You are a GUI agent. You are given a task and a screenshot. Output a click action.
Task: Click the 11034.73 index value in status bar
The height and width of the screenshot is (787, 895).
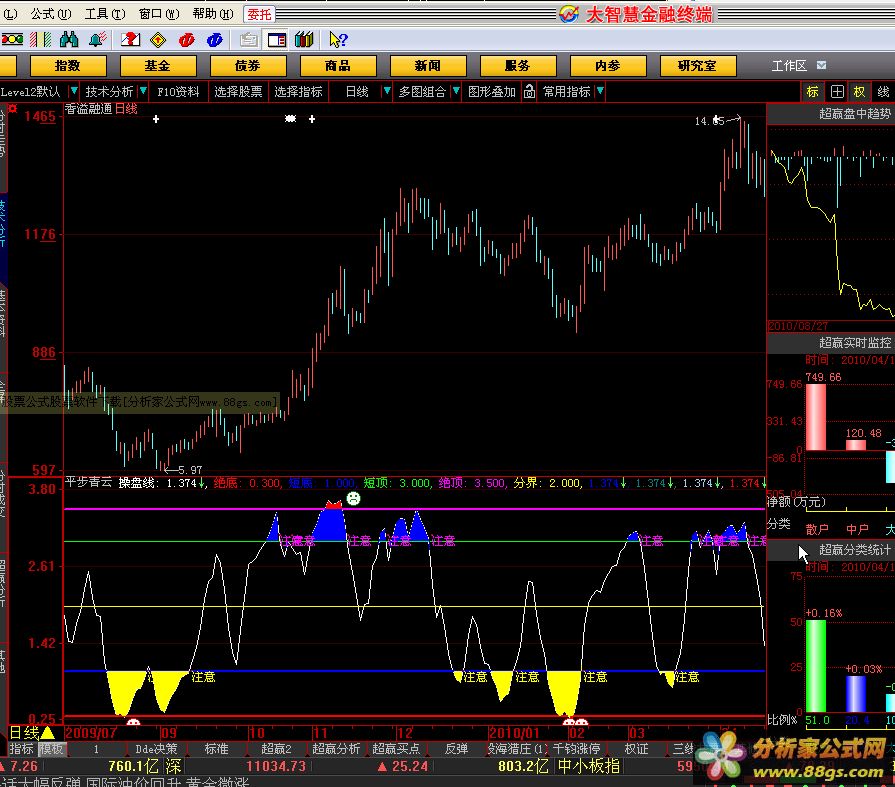coord(276,766)
